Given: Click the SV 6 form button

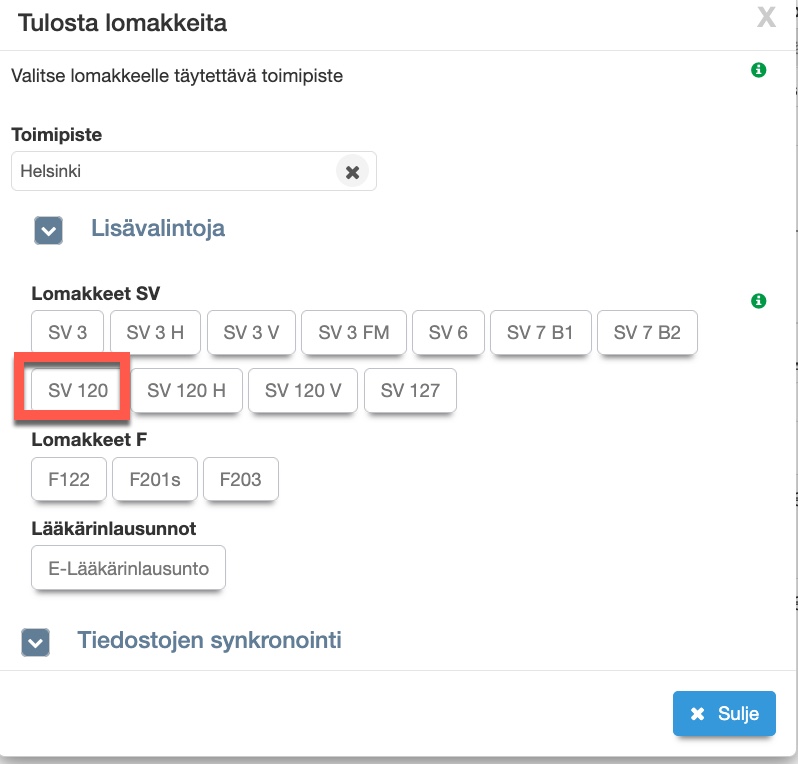Looking at the screenshot, I should pyautogui.click(x=448, y=333).
